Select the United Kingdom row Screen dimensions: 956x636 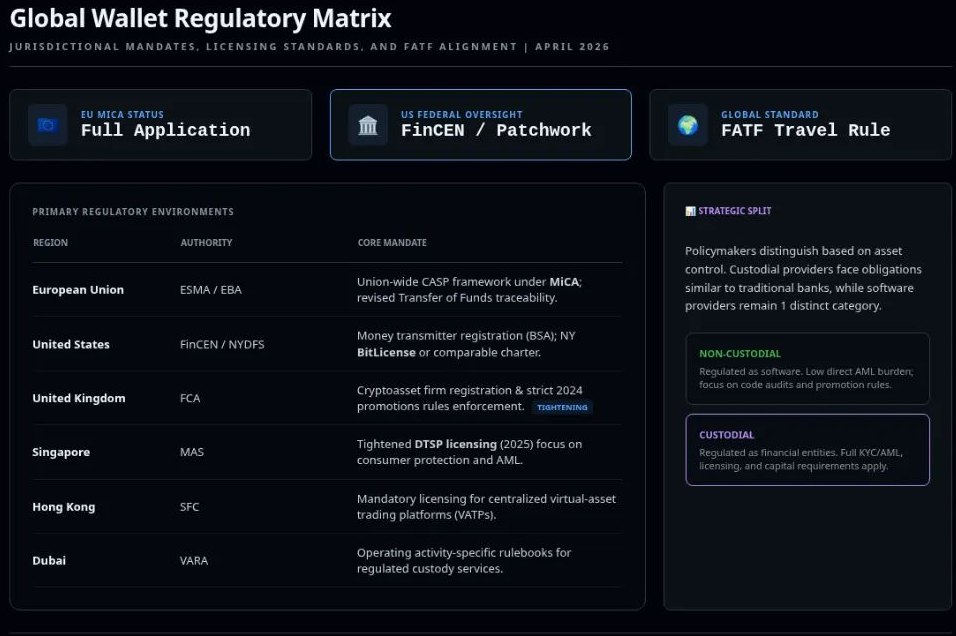(x=327, y=398)
